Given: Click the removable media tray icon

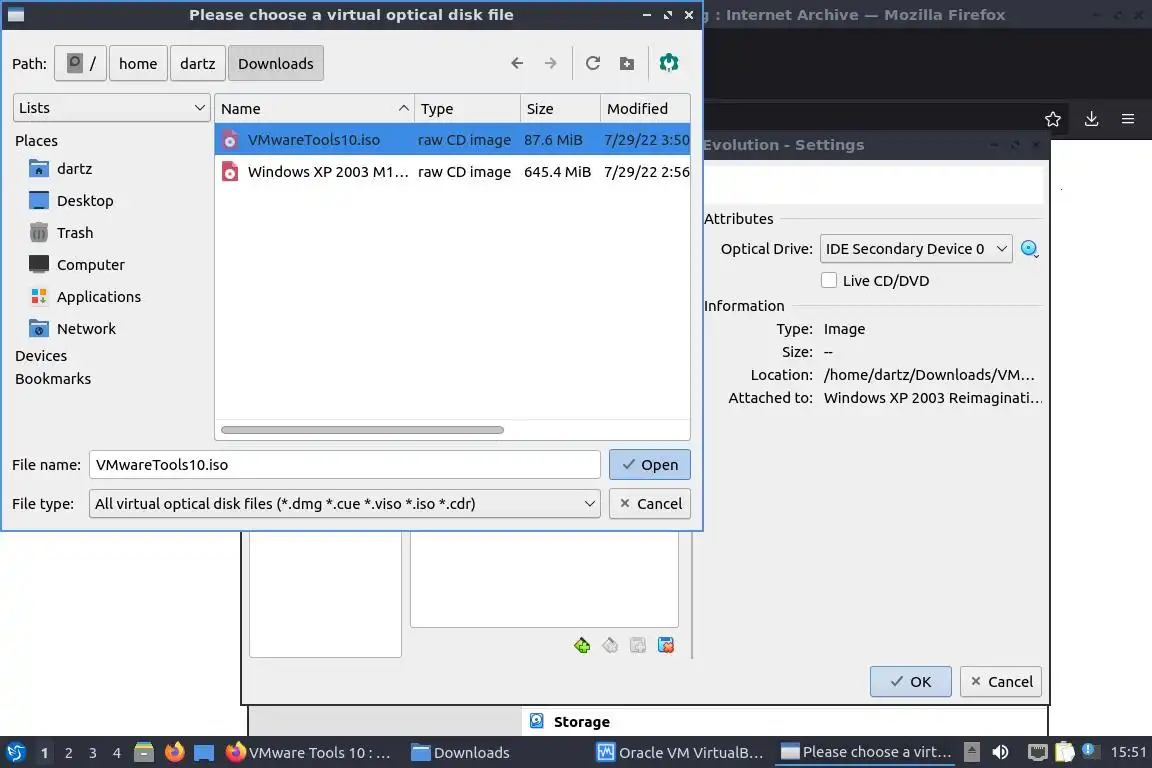Looking at the screenshot, I should point(971,752).
